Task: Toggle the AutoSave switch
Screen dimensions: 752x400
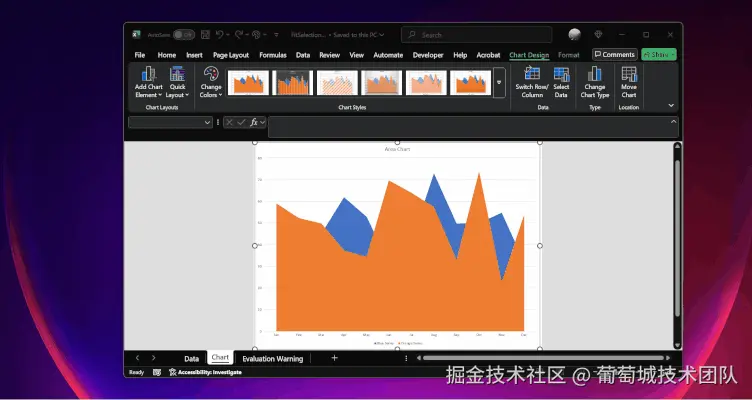Action: (184, 35)
